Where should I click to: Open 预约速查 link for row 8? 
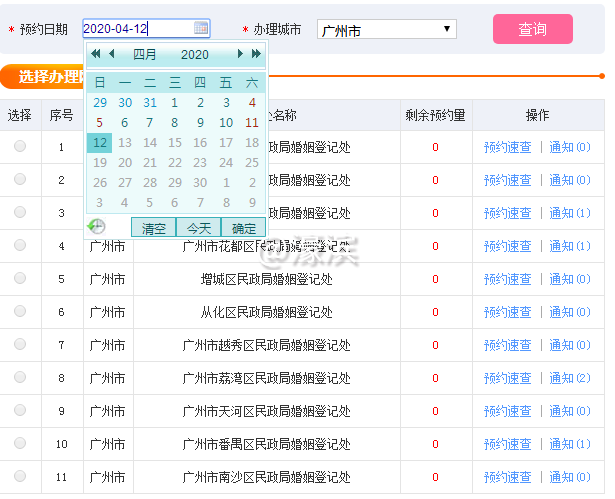tap(507, 378)
